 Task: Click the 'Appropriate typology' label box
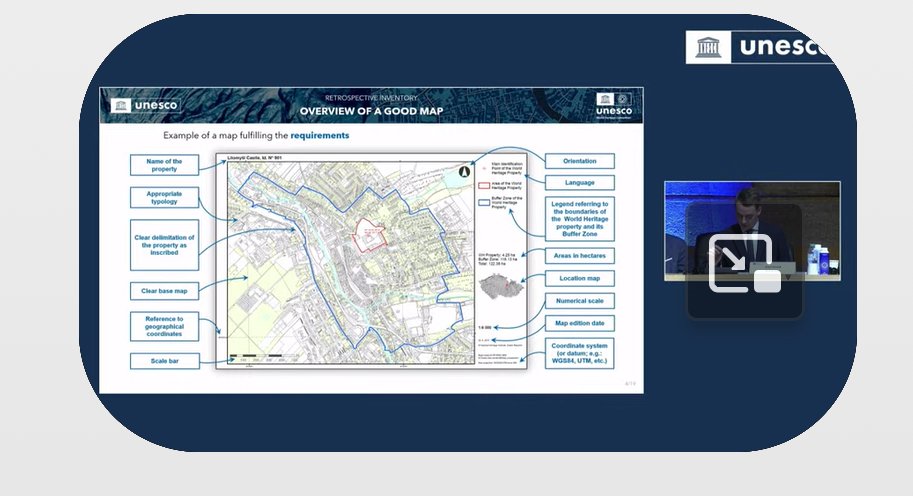click(164, 198)
